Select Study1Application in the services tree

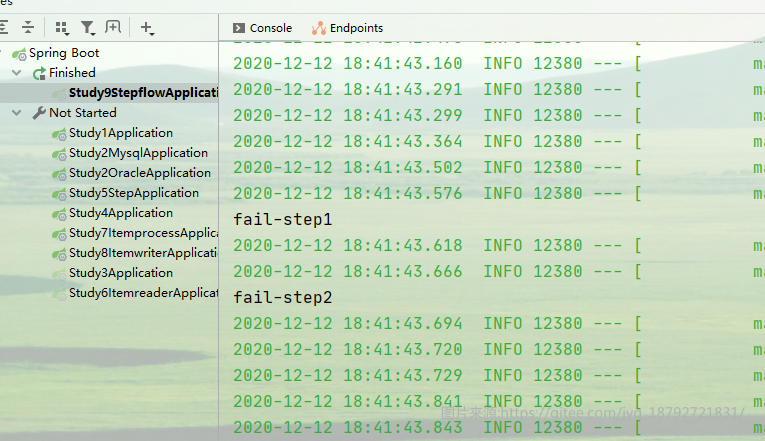[121, 133]
